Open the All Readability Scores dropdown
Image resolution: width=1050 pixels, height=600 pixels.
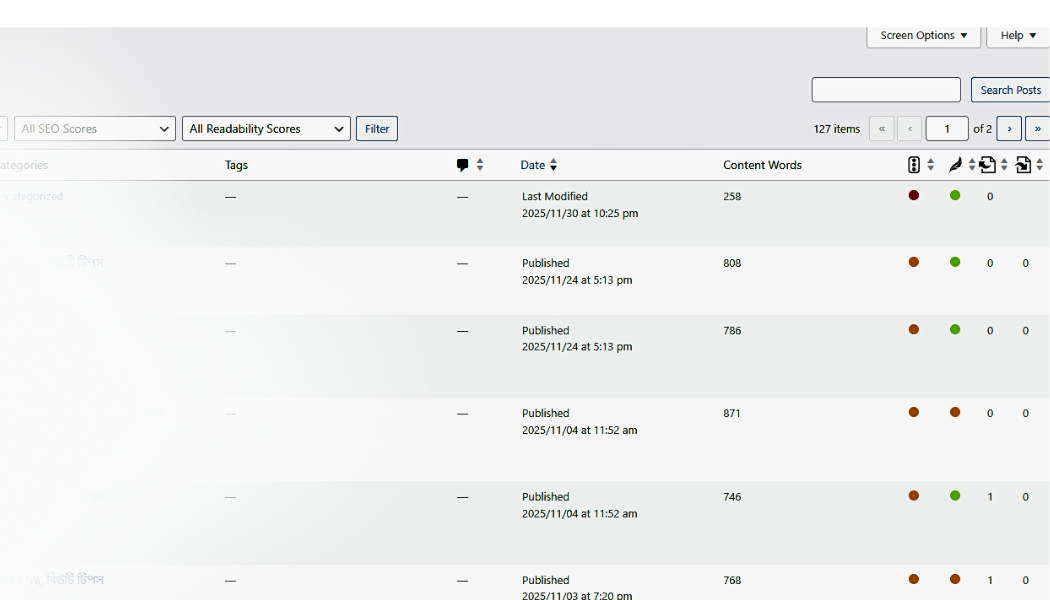tap(266, 129)
